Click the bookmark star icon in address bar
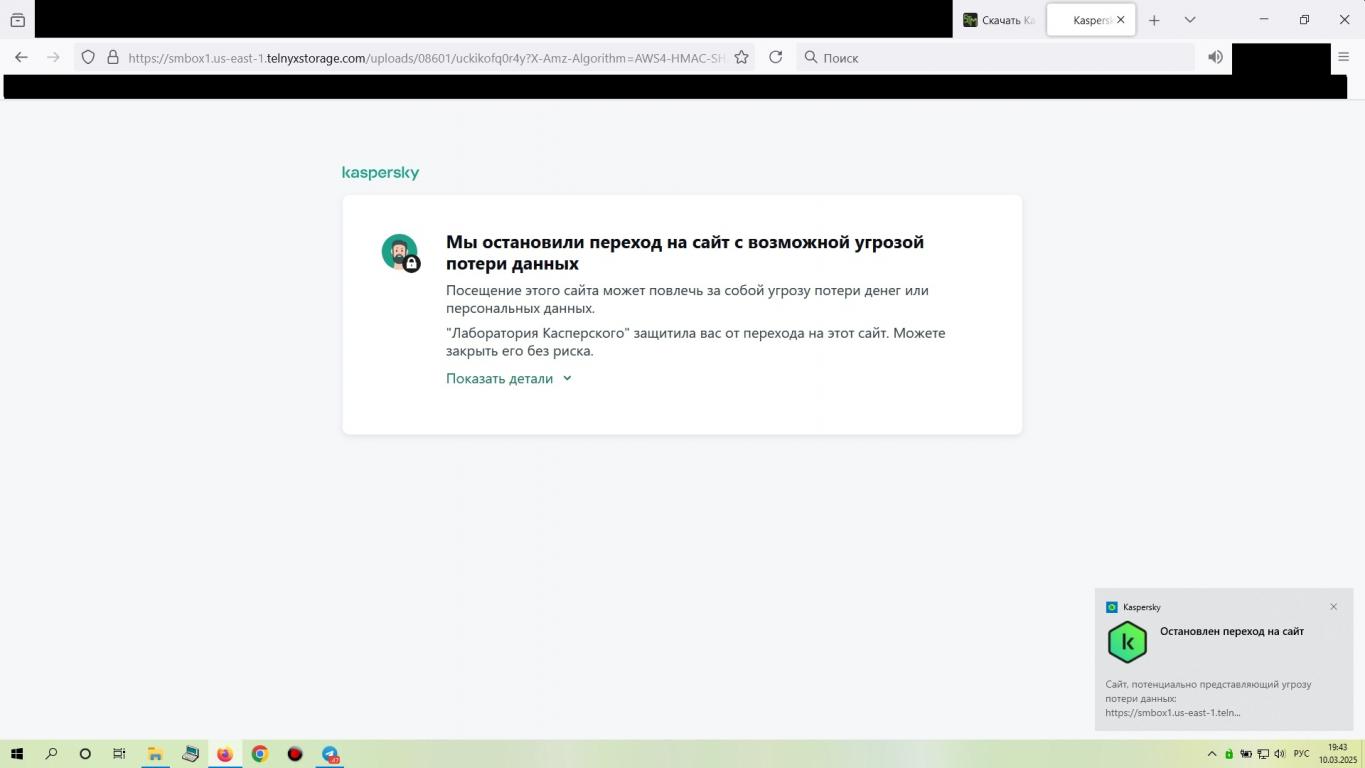The height and width of the screenshot is (768, 1365). [741, 58]
